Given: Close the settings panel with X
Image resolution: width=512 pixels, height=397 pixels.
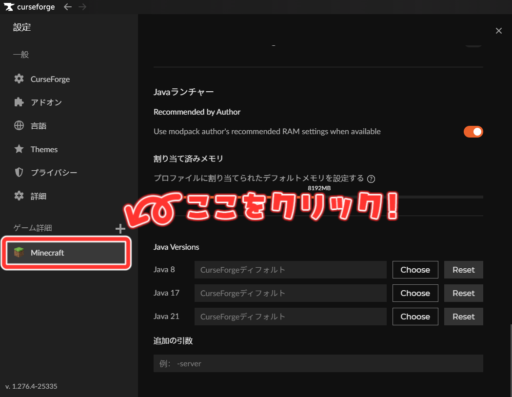Looking at the screenshot, I should click(499, 31).
